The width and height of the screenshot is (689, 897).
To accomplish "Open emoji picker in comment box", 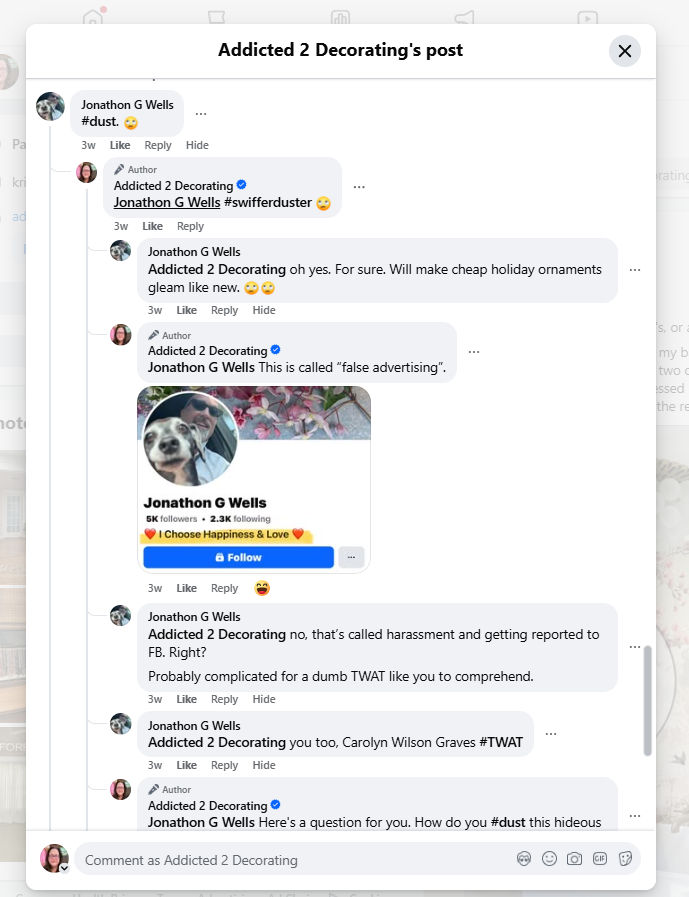I will [549, 859].
